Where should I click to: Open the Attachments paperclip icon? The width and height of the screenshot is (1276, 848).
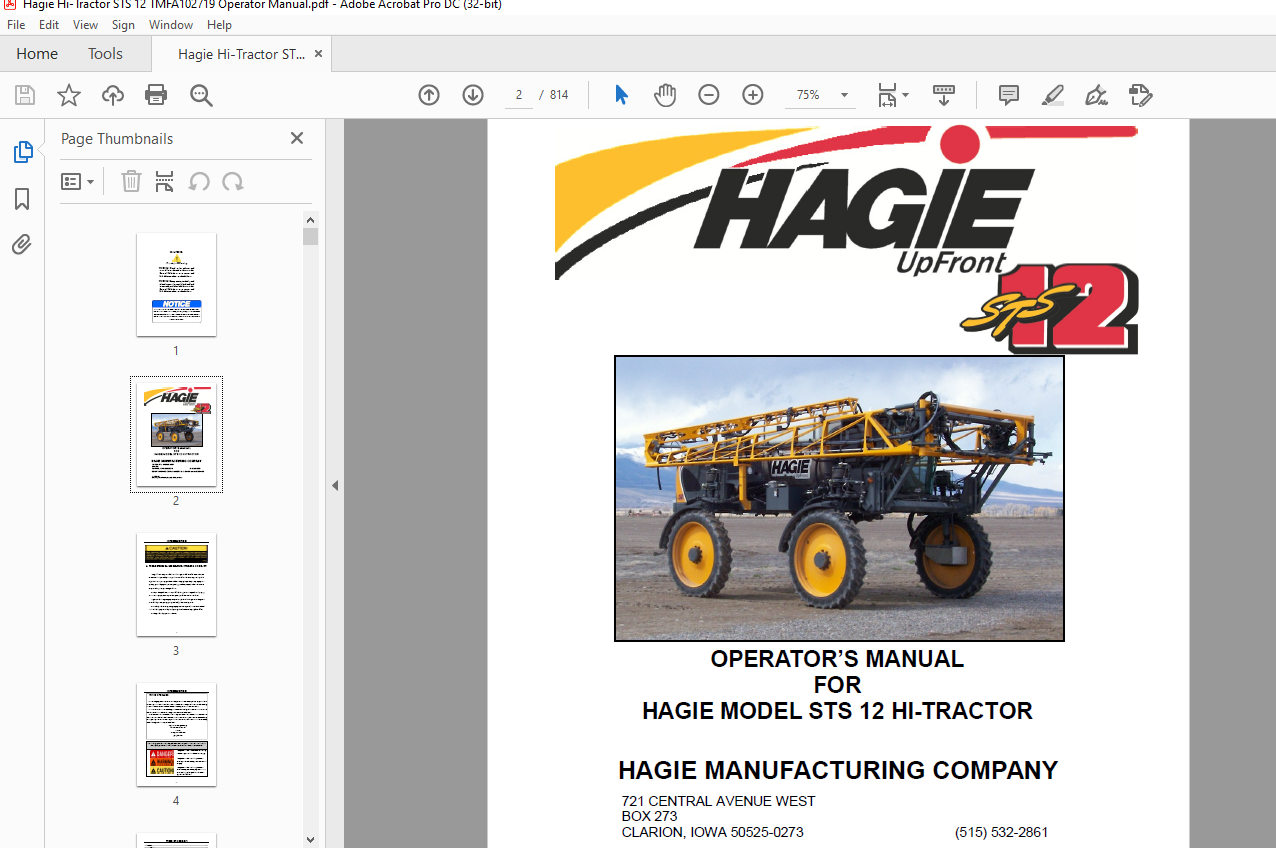point(22,244)
